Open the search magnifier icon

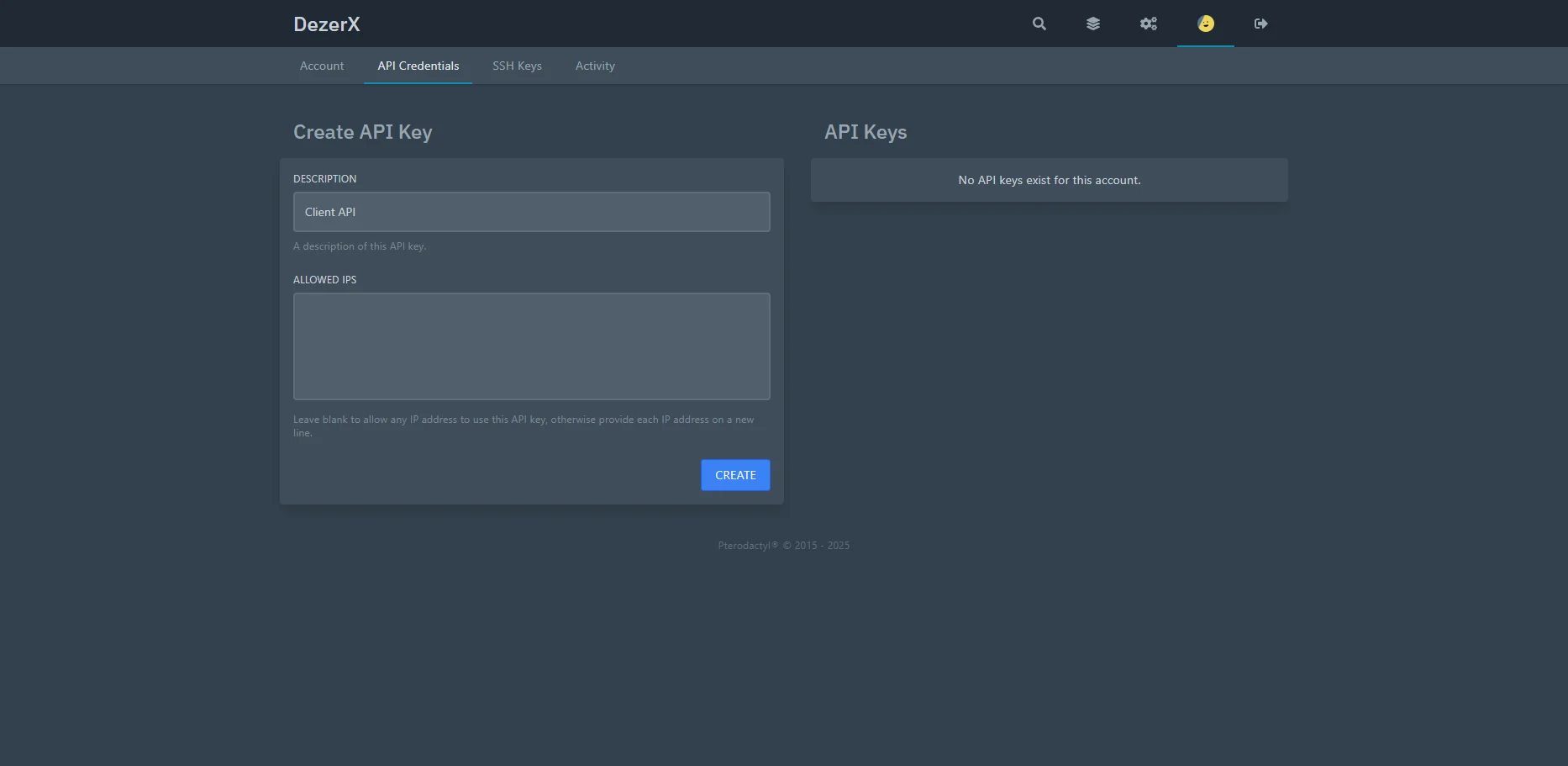coord(1039,24)
